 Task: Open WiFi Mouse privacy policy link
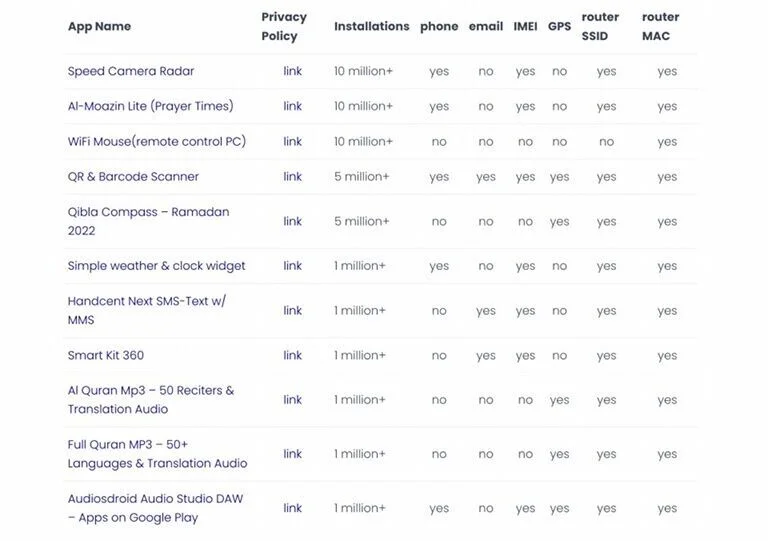coord(292,141)
